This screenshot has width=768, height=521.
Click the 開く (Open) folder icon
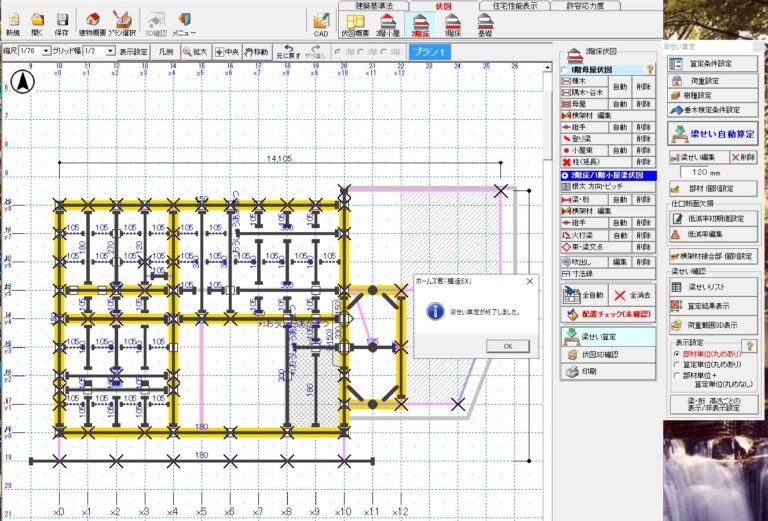click(x=37, y=24)
